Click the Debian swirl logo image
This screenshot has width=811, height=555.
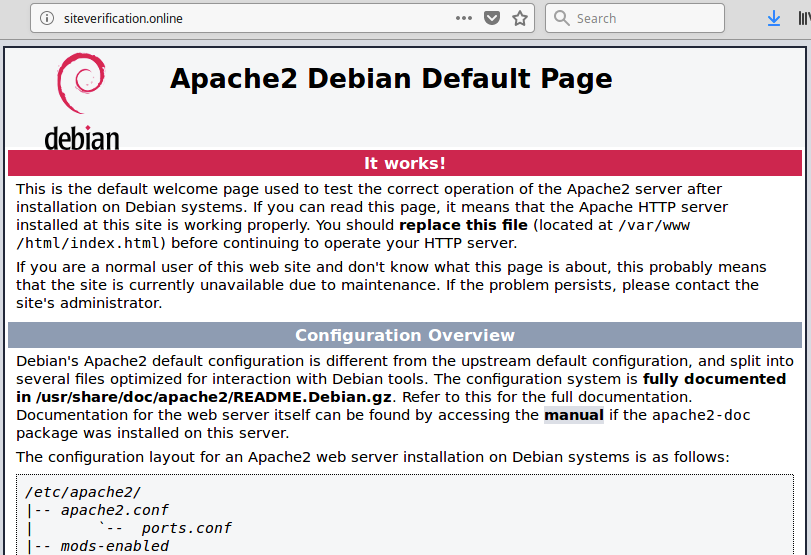81,83
